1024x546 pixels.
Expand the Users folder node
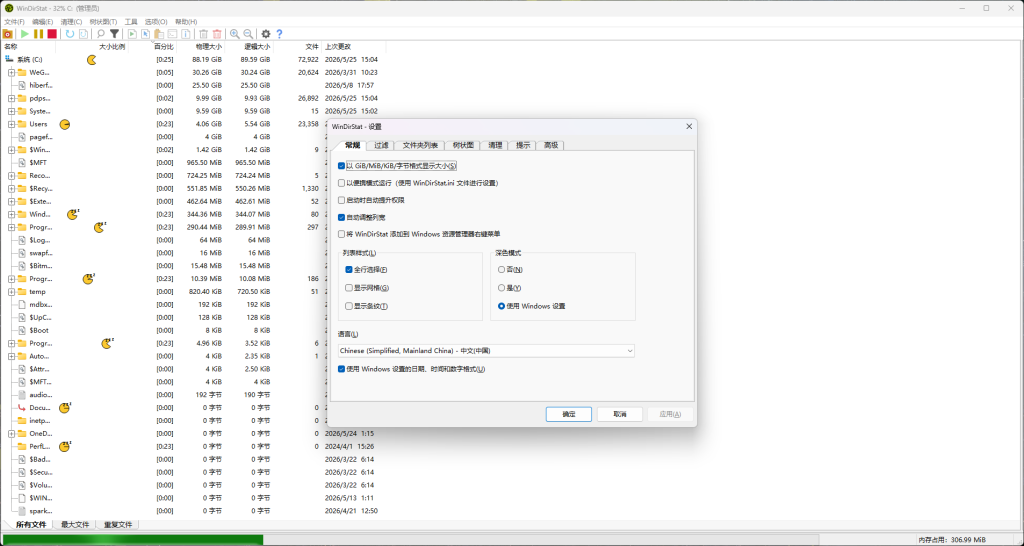12,124
